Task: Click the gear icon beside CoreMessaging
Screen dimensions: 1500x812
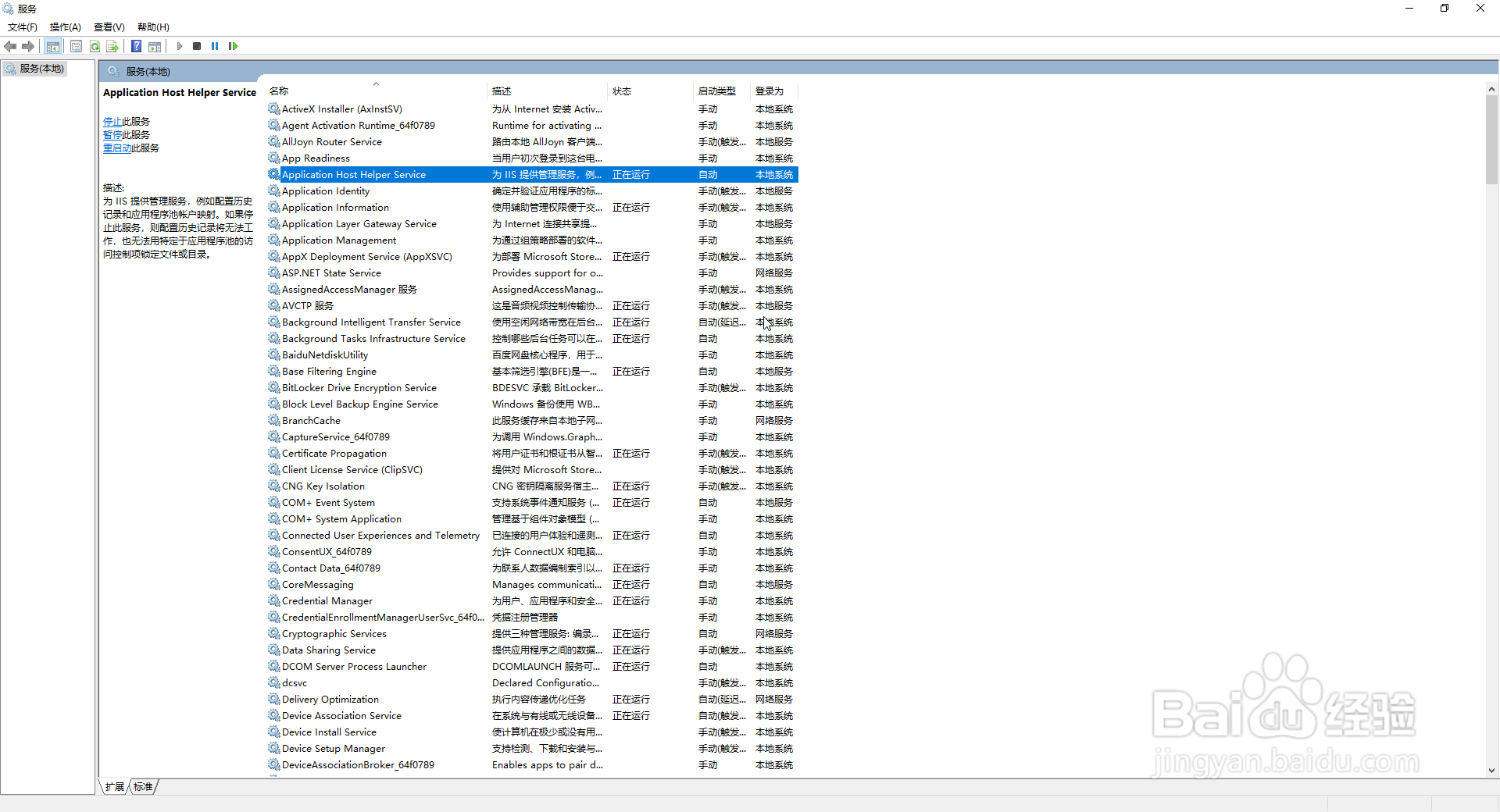Action: (x=274, y=585)
